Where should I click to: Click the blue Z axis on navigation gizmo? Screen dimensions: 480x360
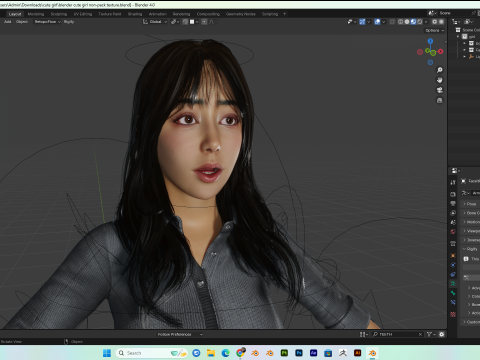(x=430, y=41)
